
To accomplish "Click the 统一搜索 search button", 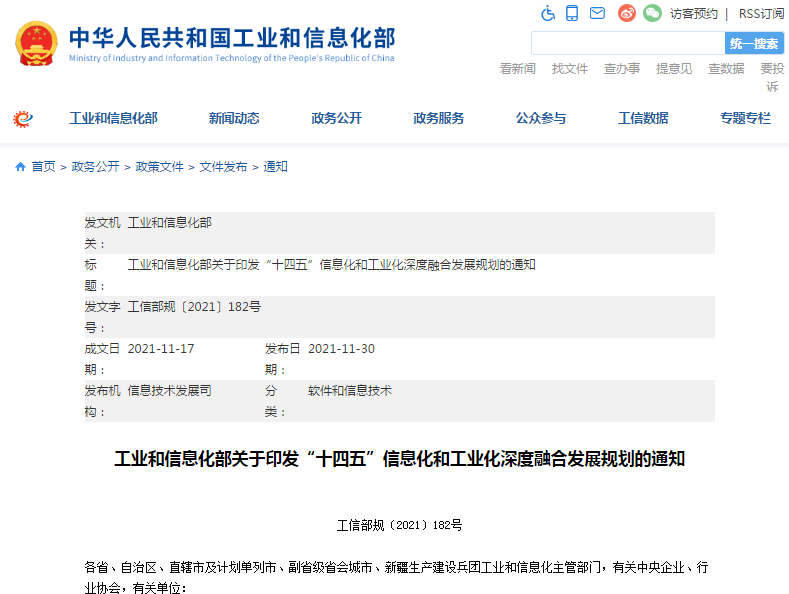I will 754,43.
